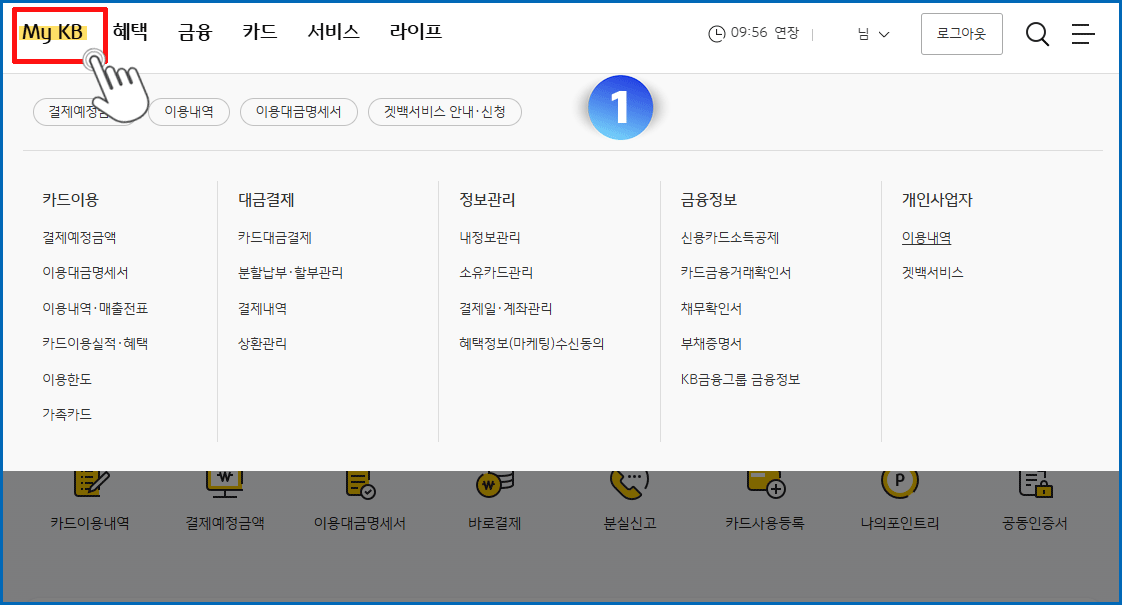Click the 대금결제 column heading
Image resolution: width=1122 pixels, height=605 pixels.
266,200
